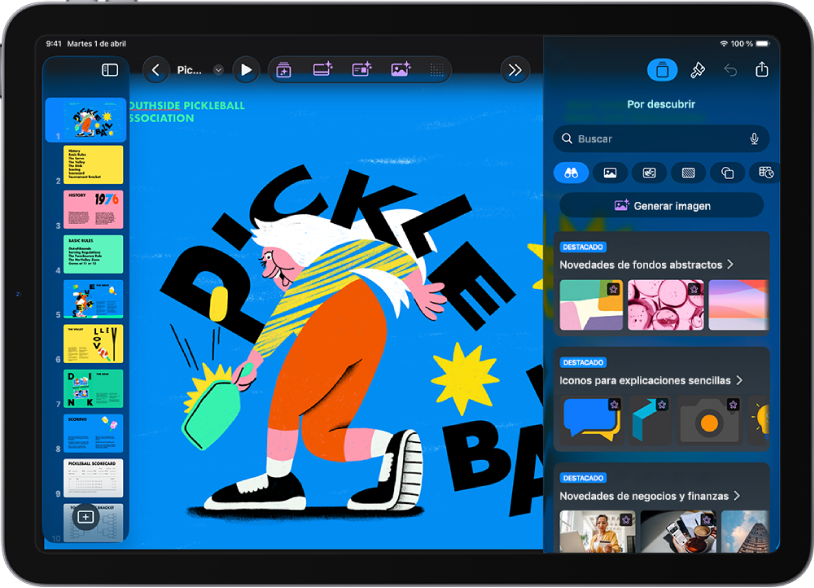Select the pink bubbles abstract background

666,305
